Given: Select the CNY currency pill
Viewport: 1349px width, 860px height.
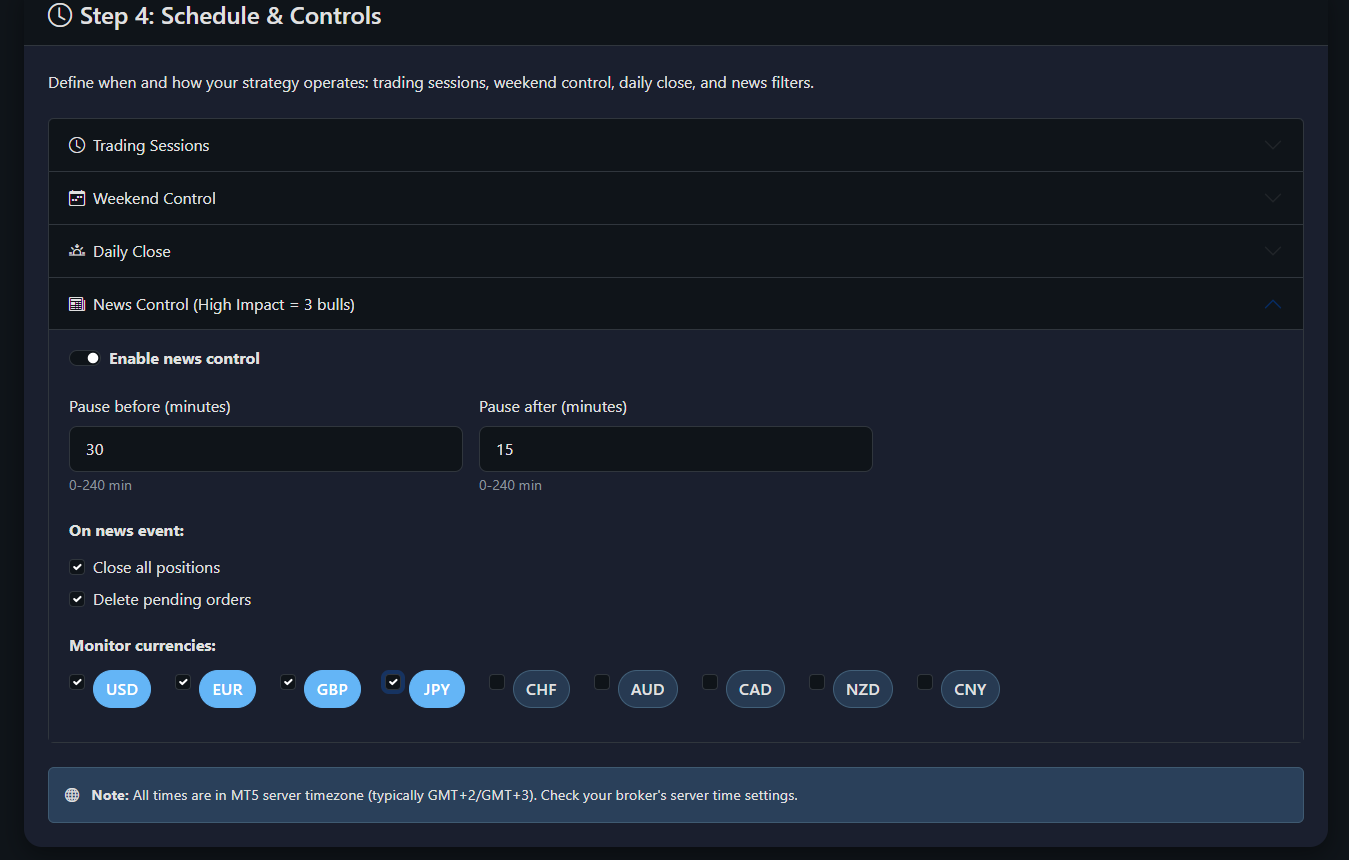Looking at the screenshot, I should 970,689.
